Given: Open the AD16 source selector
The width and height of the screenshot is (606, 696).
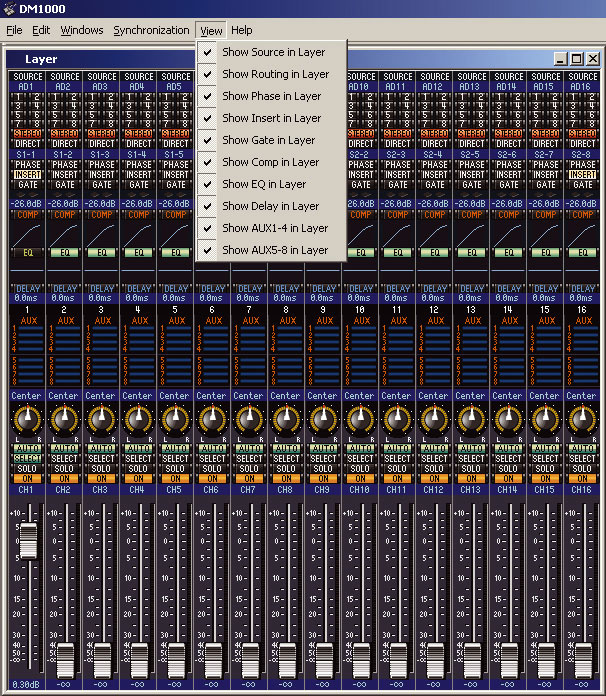Looking at the screenshot, I should pyautogui.click(x=582, y=87).
